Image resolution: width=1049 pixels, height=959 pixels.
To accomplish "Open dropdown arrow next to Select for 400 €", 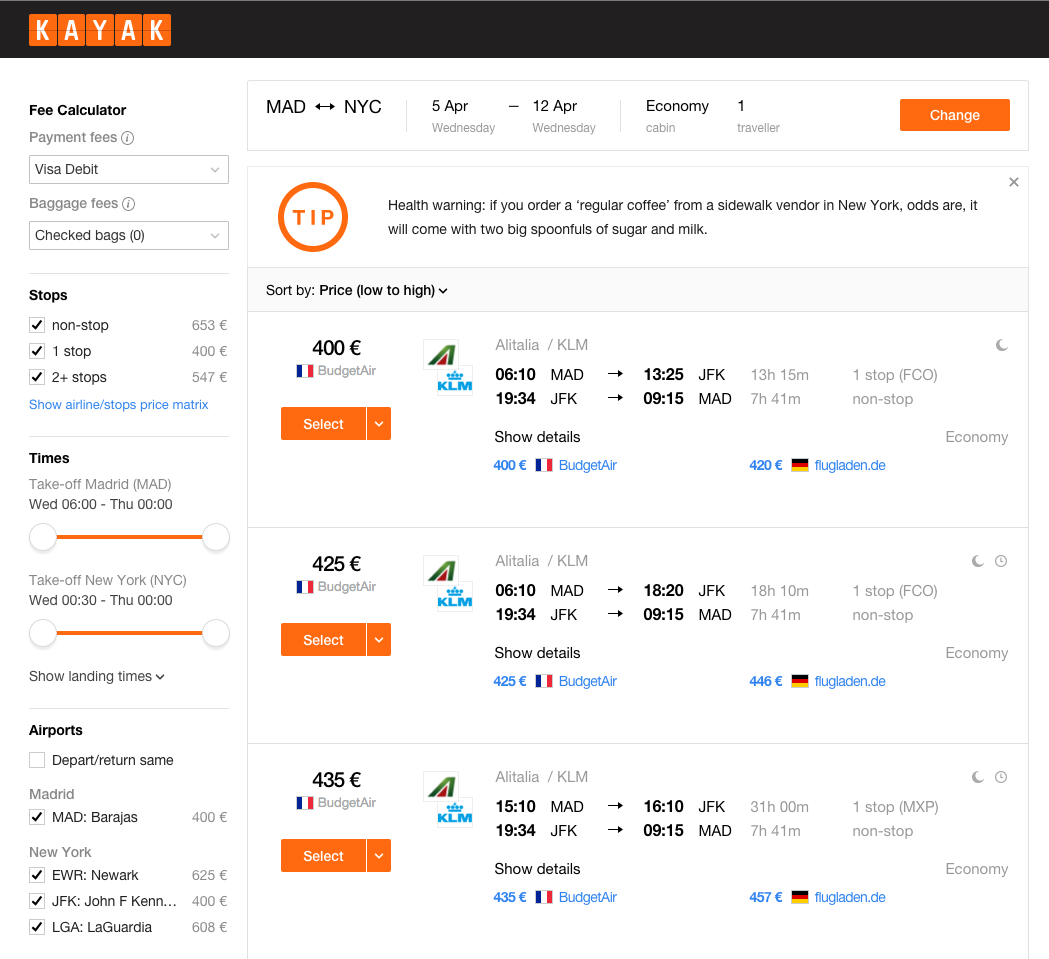I will pos(379,424).
